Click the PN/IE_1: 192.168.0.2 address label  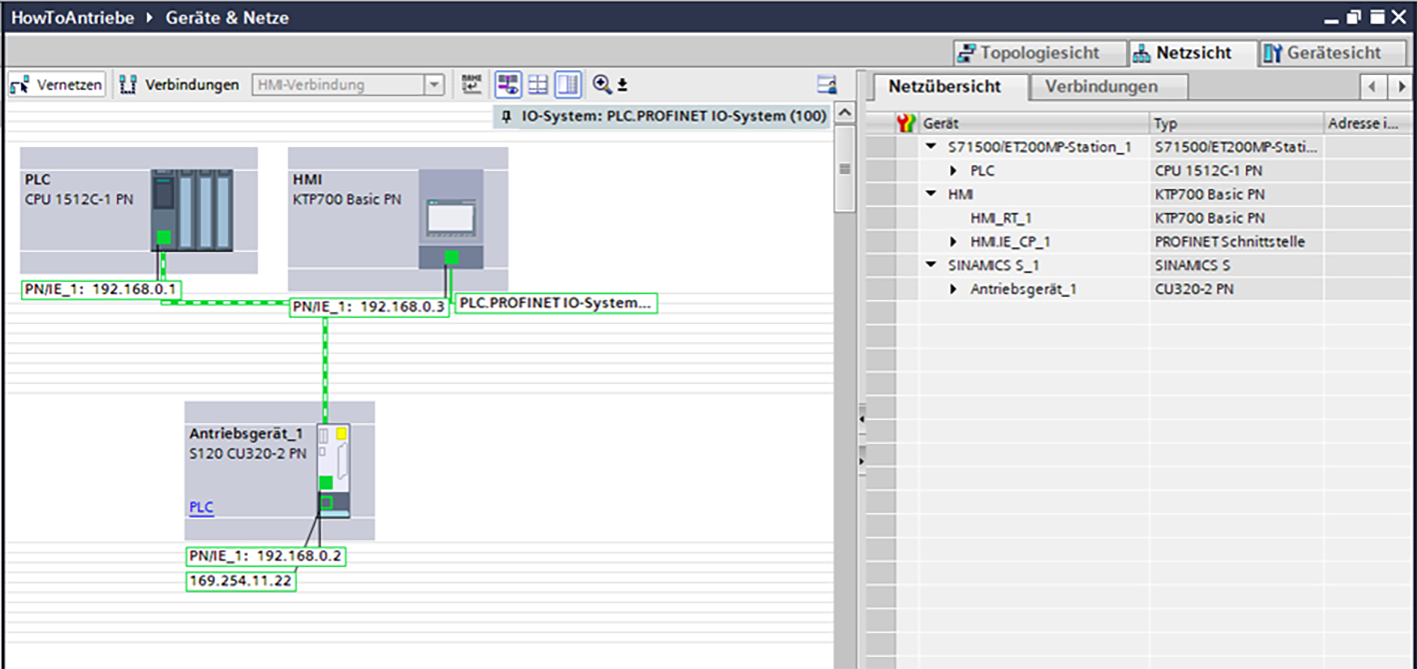(266, 557)
